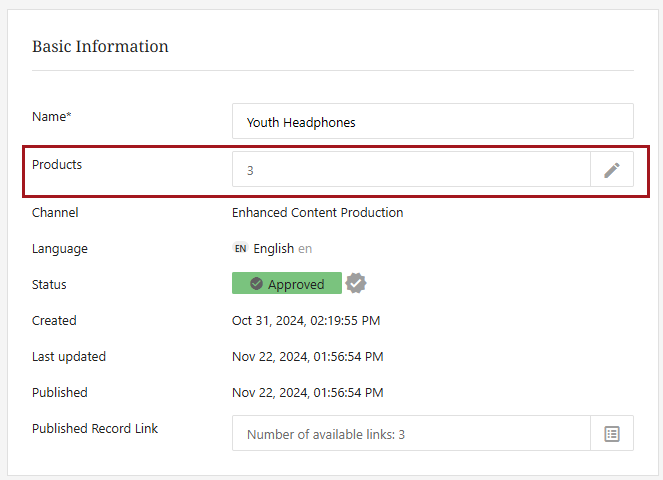The width and height of the screenshot is (663, 480).
Task: Click the English en language text
Action: pyautogui.click(x=282, y=249)
